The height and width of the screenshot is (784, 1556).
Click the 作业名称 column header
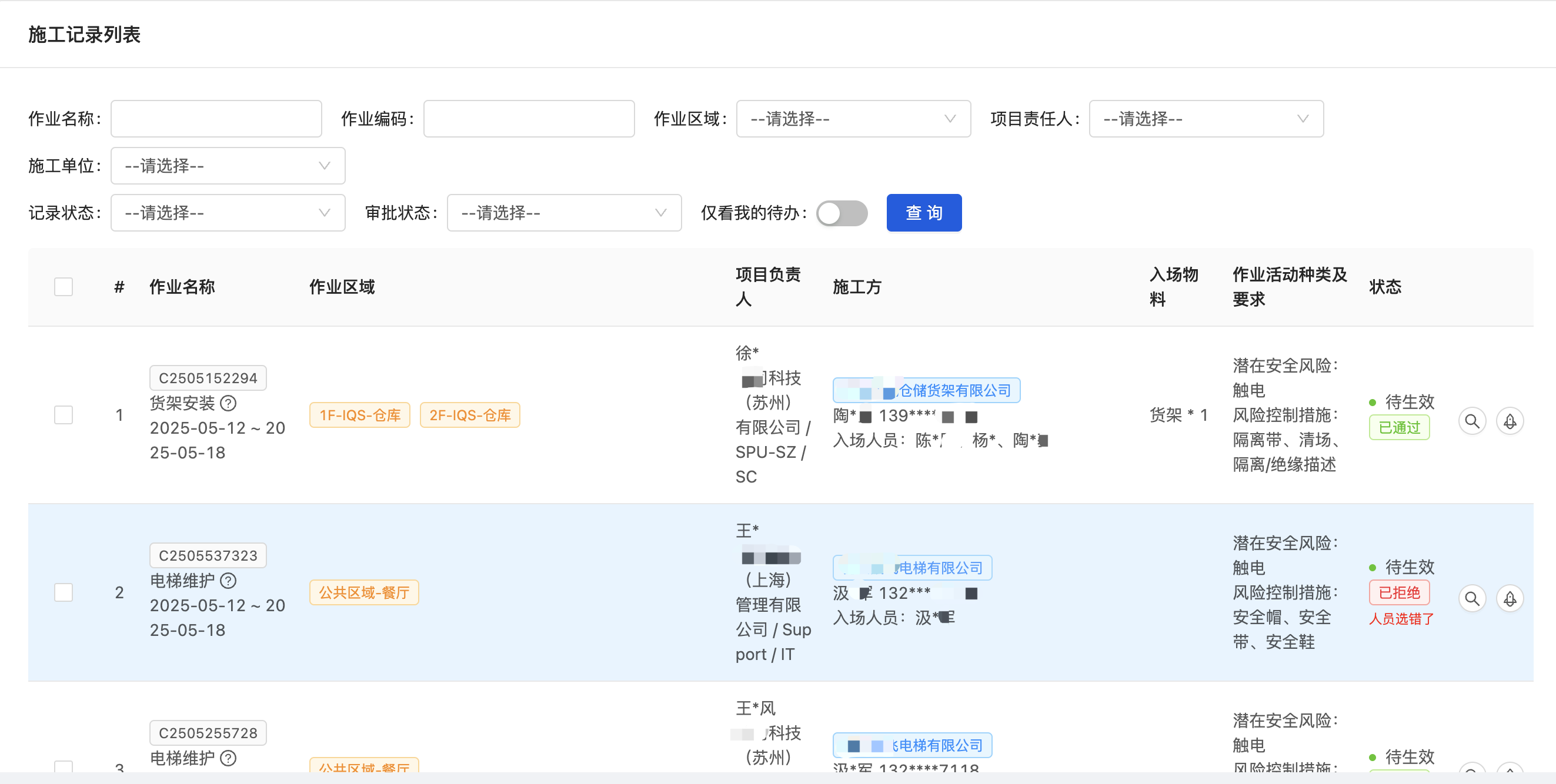click(x=182, y=287)
